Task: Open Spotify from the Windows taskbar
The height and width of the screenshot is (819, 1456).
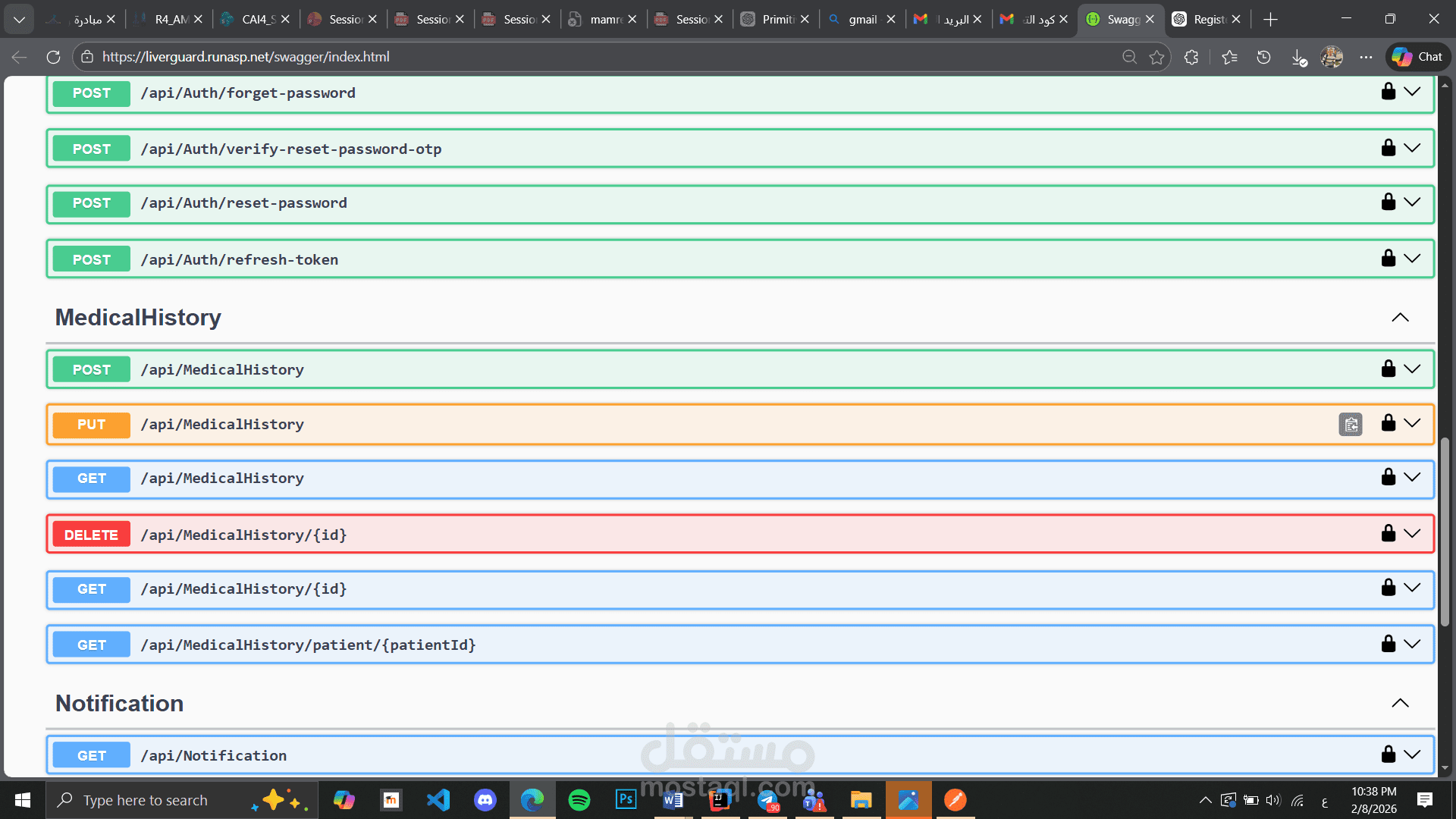Action: [x=579, y=800]
